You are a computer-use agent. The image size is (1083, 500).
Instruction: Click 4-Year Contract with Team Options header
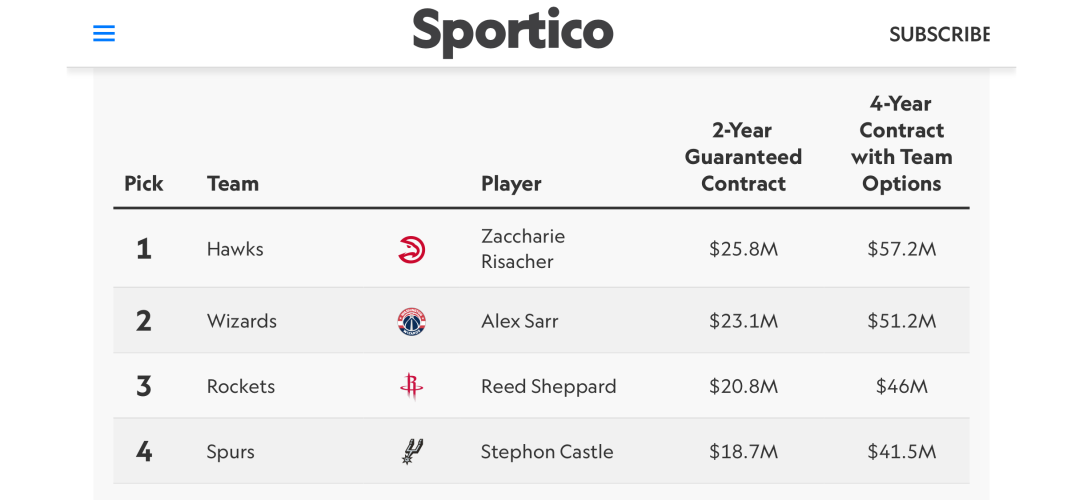coord(901,144)
